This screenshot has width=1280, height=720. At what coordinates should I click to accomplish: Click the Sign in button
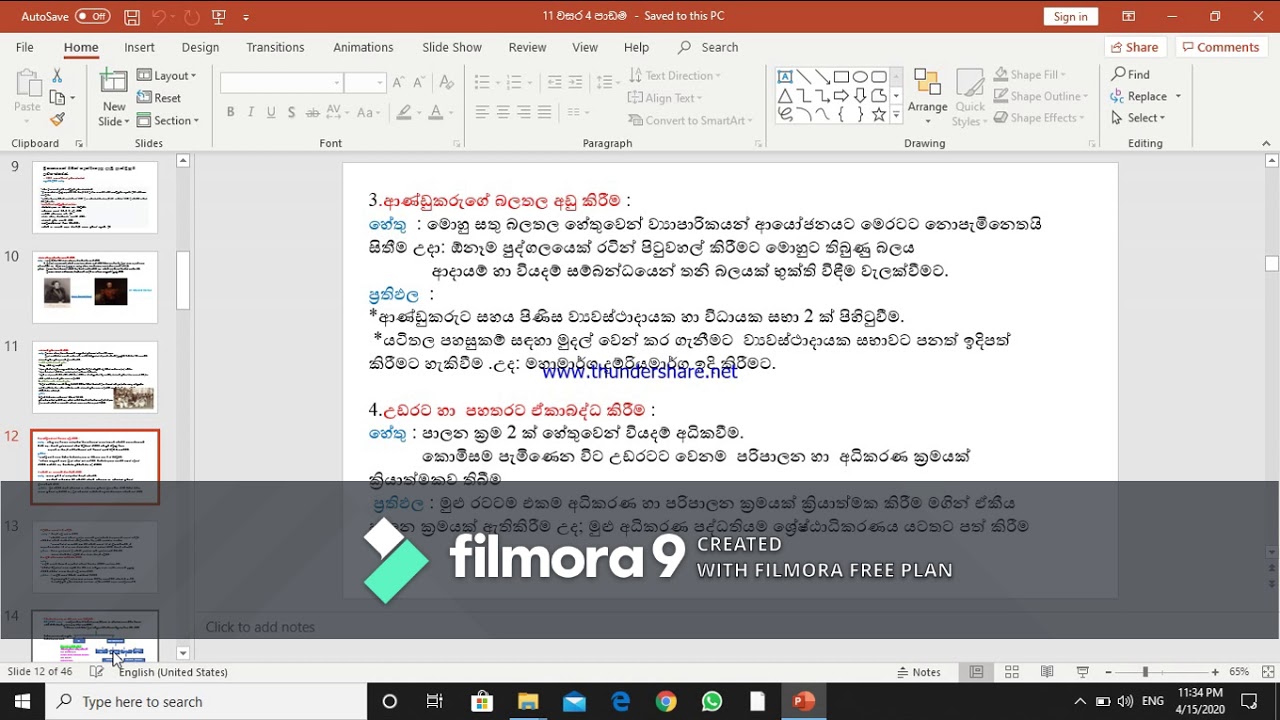(x=1070, y=16)
